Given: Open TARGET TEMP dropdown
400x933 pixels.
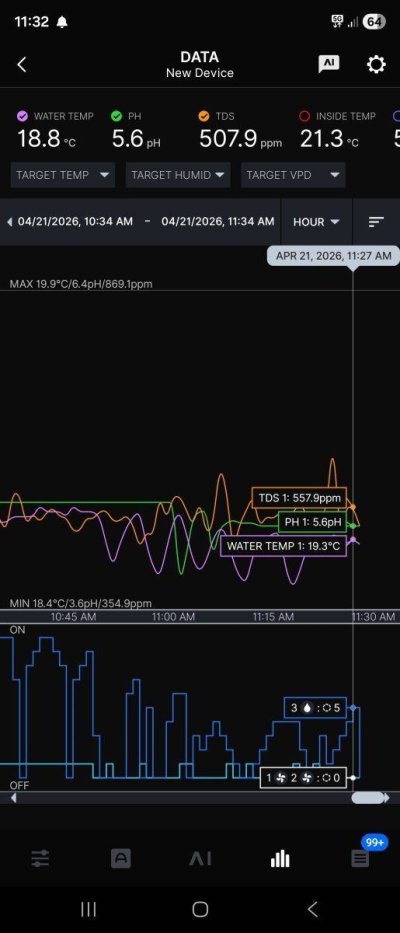Looking at the screenshot, I should [x=62, y=175].
